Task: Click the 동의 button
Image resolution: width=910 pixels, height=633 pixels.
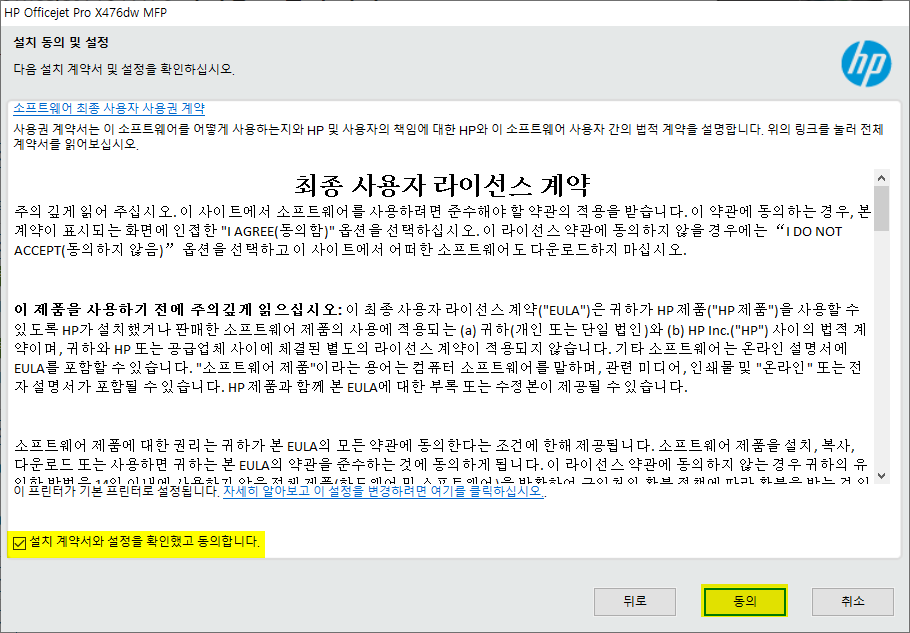Action: pyautogui.click(x=744, y=601)
